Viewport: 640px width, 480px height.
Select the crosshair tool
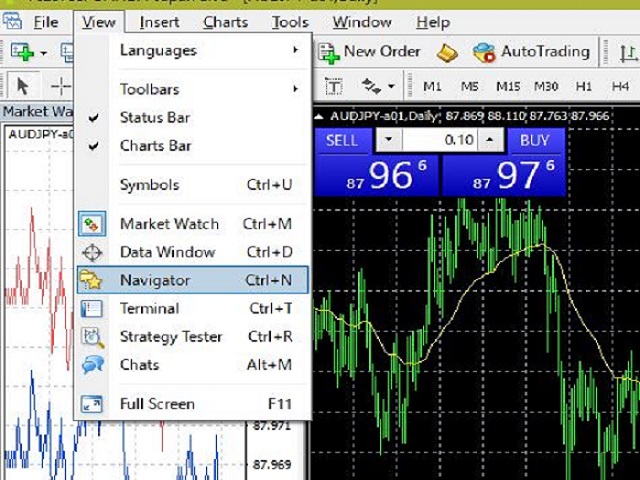pos(60,86)
